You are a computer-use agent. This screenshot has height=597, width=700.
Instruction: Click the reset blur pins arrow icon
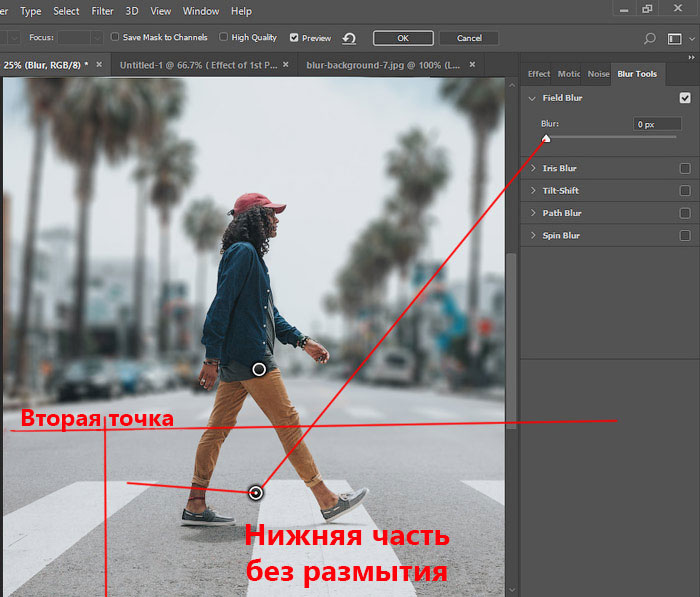coord(348,38)
